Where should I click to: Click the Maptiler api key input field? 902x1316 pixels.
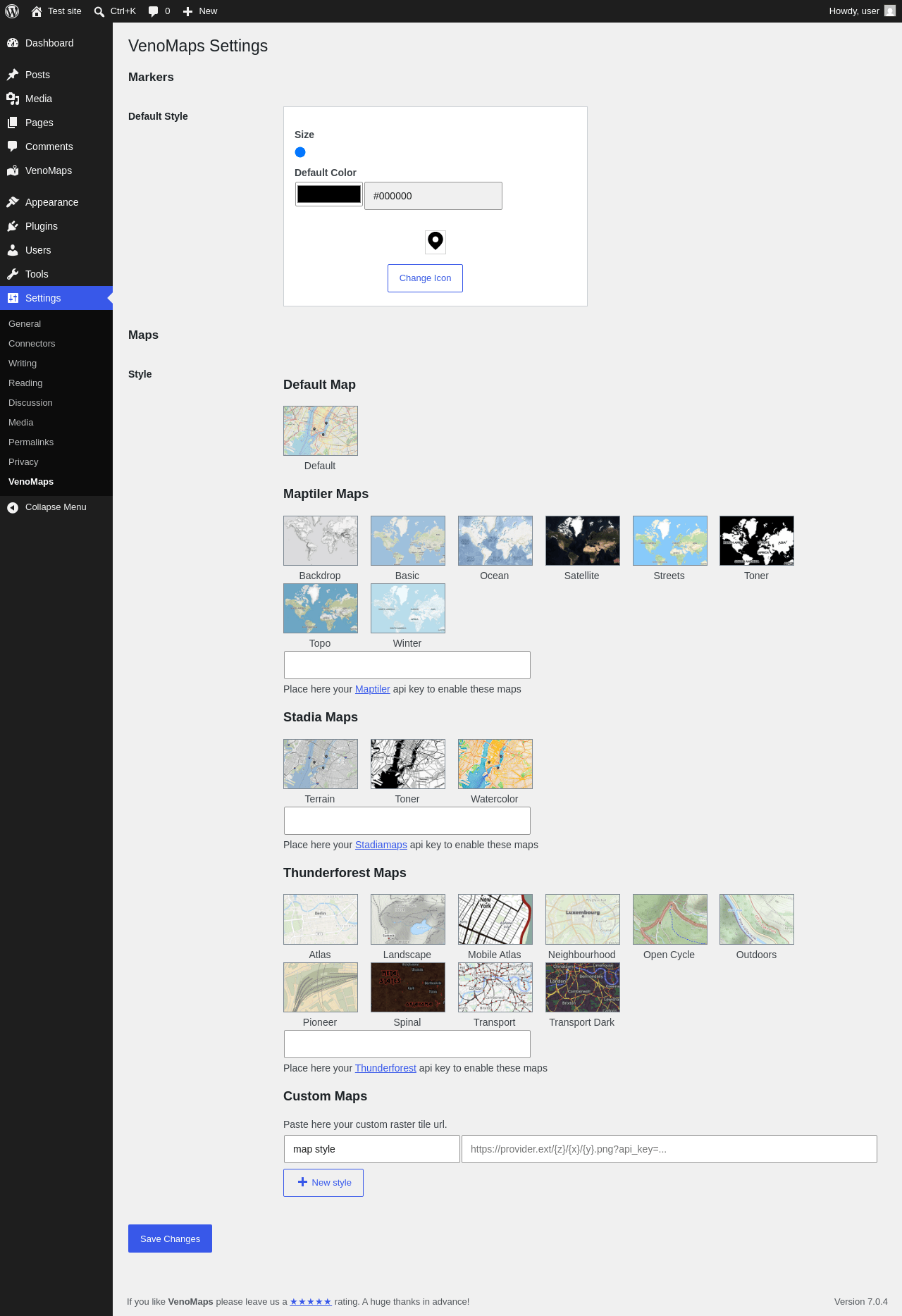tap(407, 665)
